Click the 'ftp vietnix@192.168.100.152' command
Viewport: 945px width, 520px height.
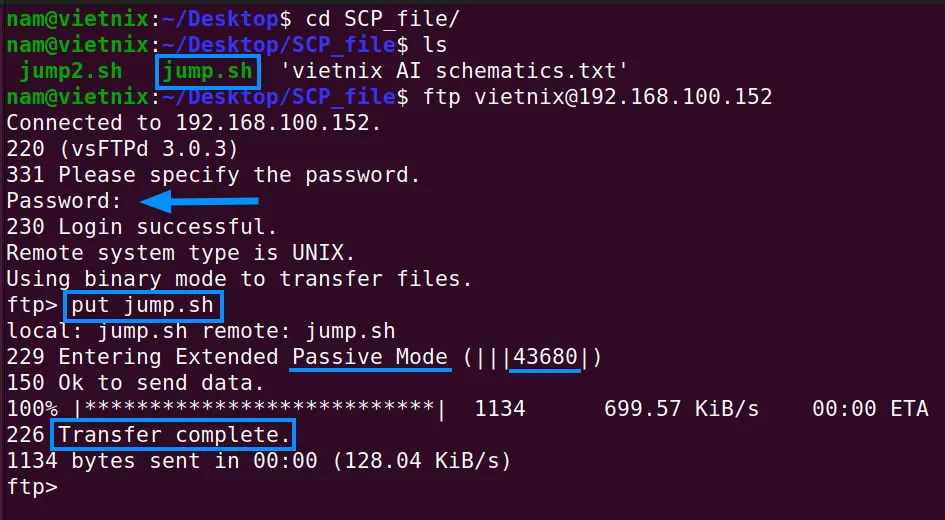tap(597, 97)
